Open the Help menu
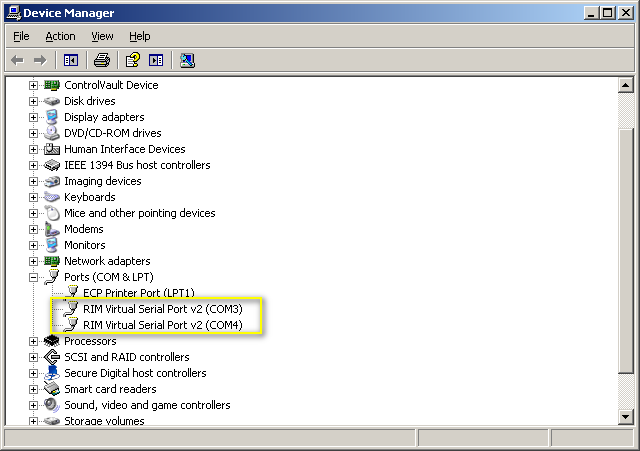Image resolution: width=640 pixels, height=451 pixels. (x=139, y=36)
